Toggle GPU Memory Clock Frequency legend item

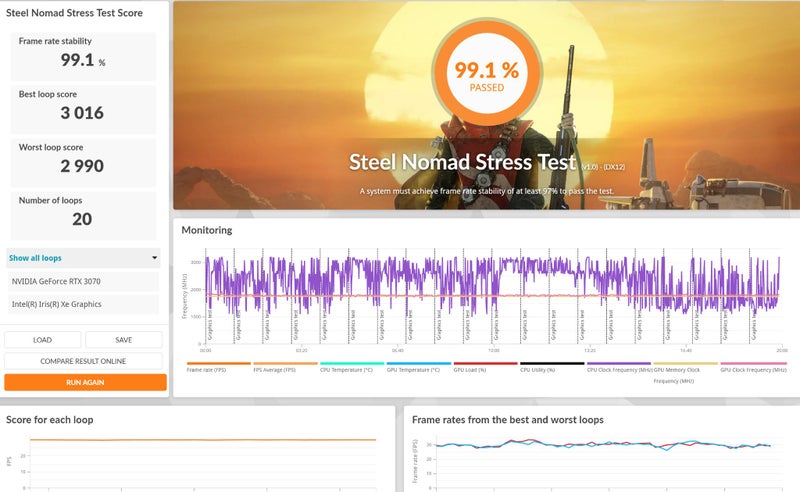(x=684, y=370)
